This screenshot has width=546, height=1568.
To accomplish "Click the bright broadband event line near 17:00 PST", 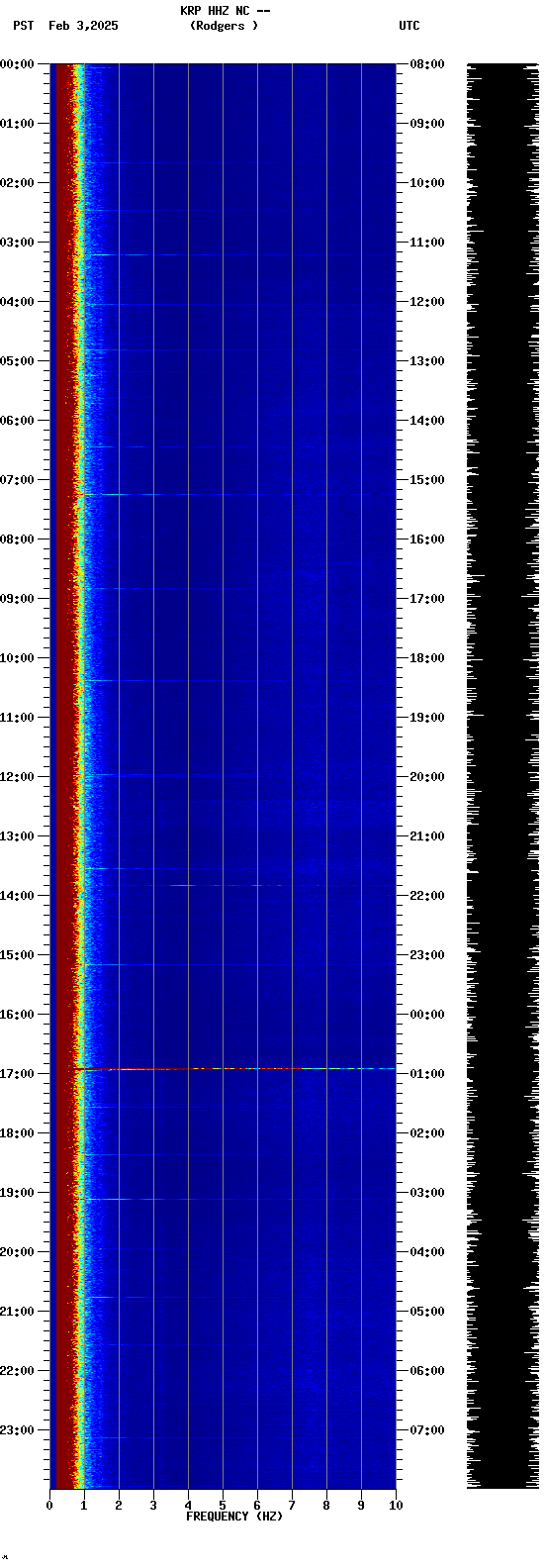I will 237,1068.
